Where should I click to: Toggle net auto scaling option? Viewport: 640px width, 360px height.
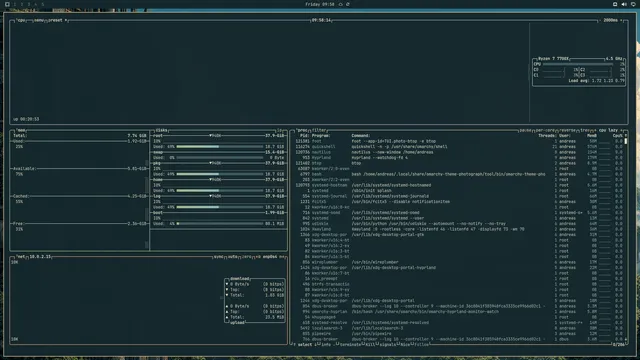233,257
